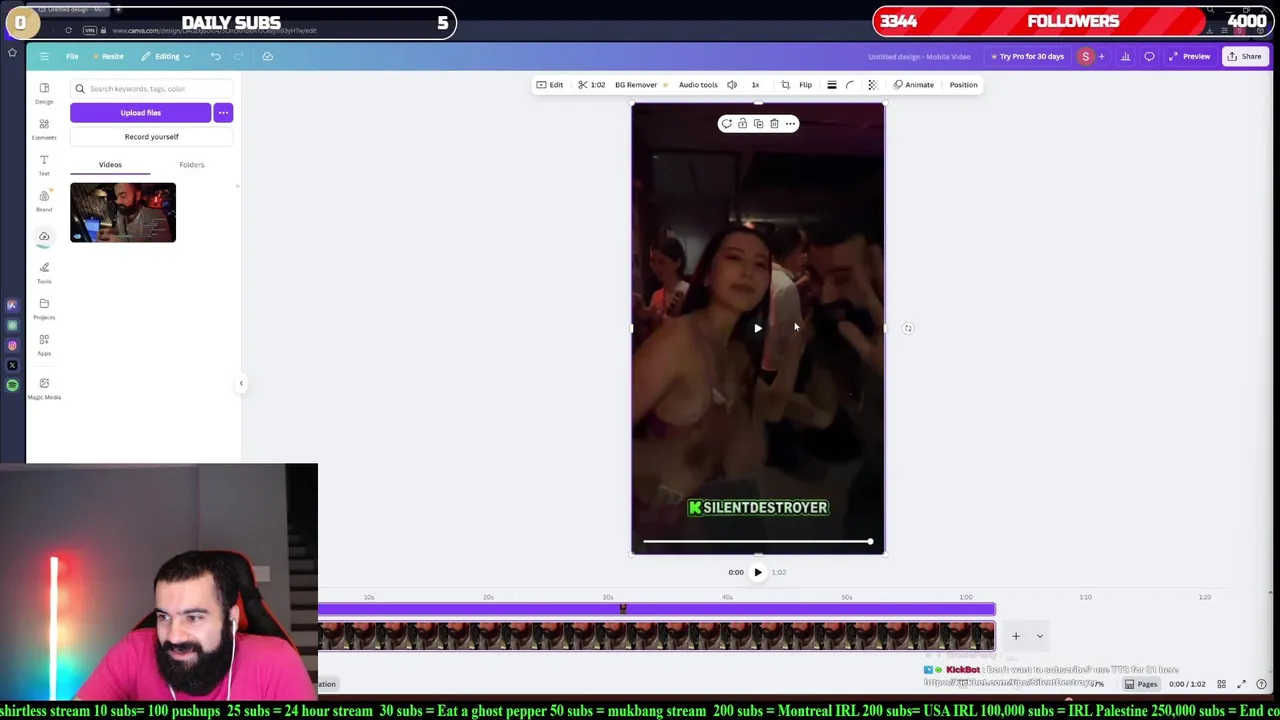Click the purple timeline playhead bar

click(657, 608)
